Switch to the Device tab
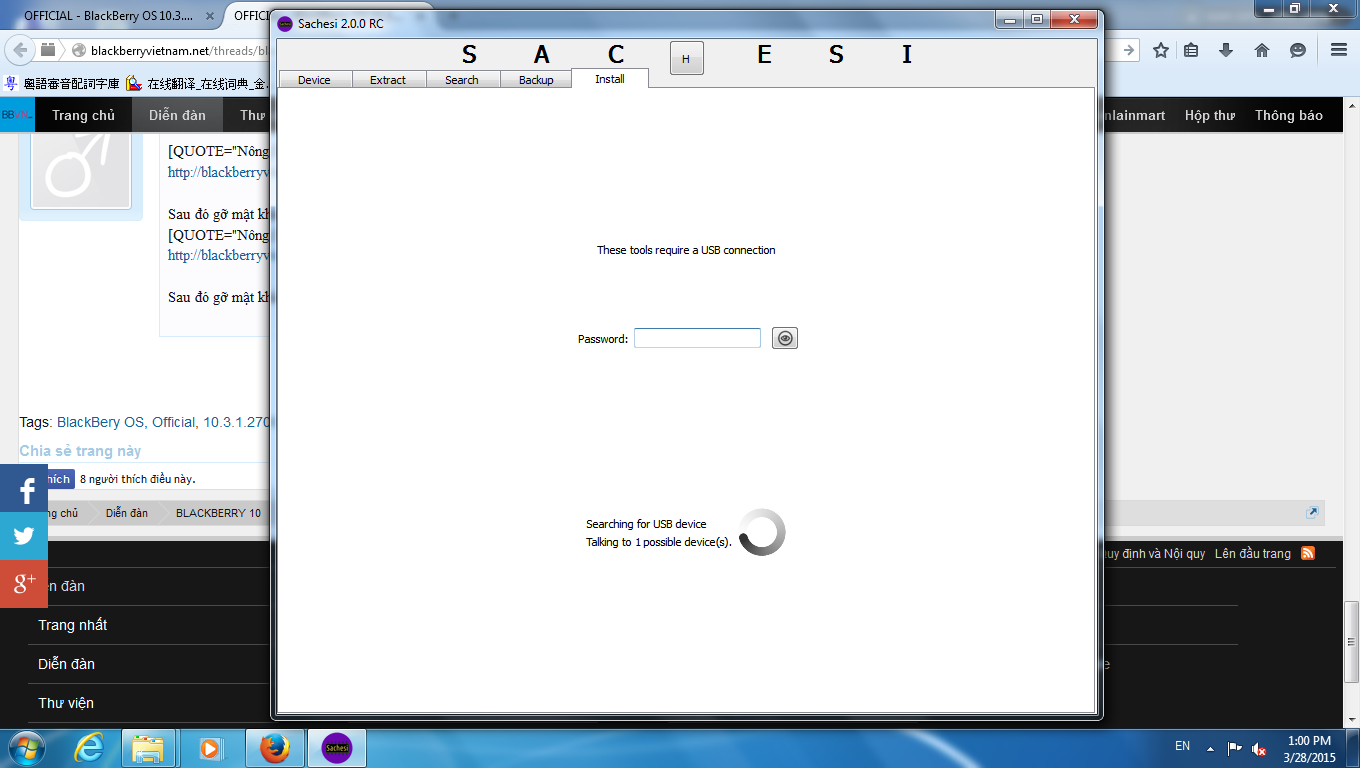1360x768 pixels. click(314, 80)
